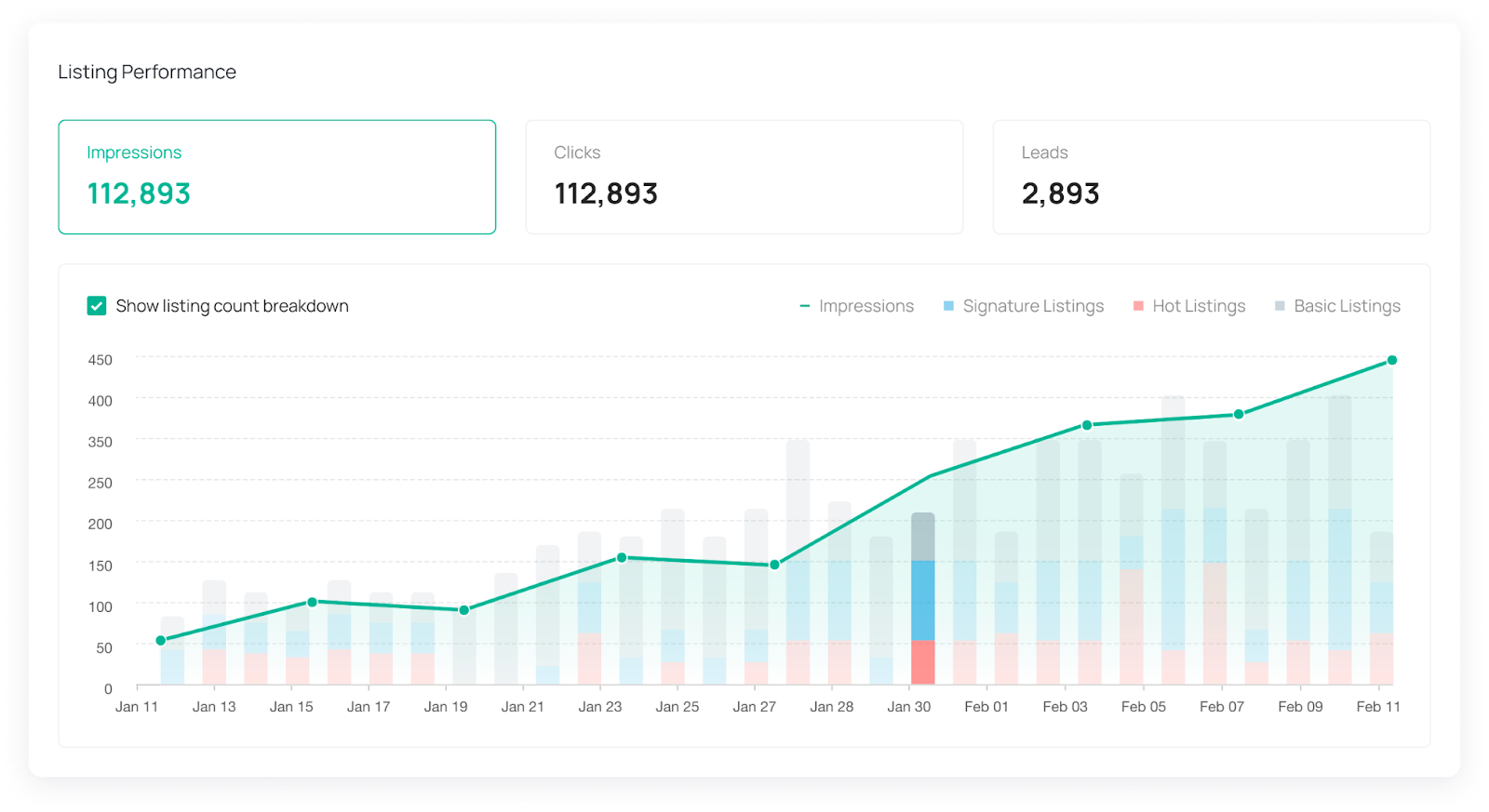Screen dimensions: 1489x812
Task: Click the impressions line point at Feb 07
Action: [1239, 415]
